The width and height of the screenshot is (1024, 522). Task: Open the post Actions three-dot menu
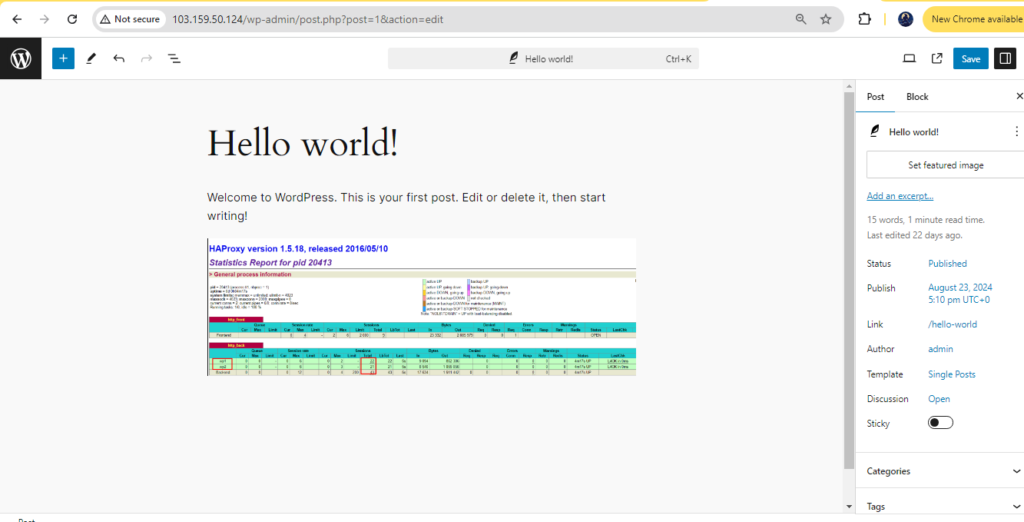[x=1017, y=131]
